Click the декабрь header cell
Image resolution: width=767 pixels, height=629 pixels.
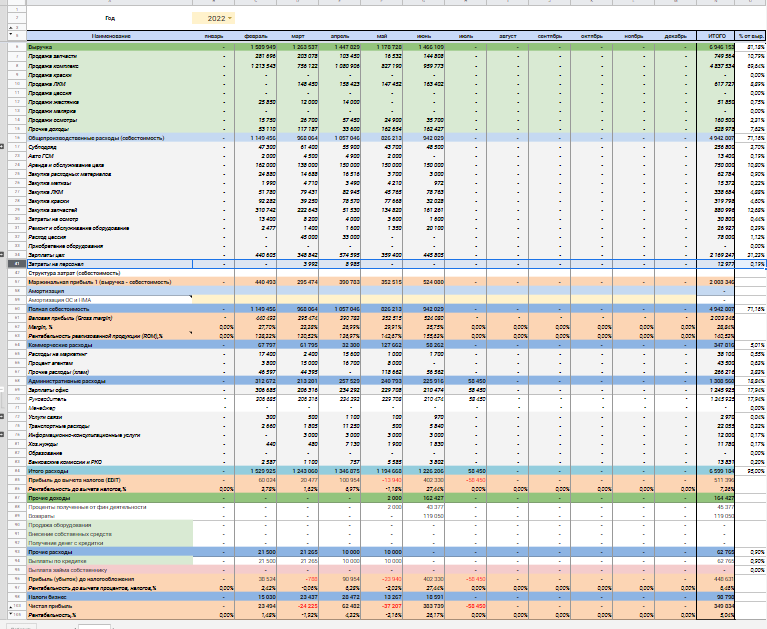pyautogui.click(x=676, y=36)
